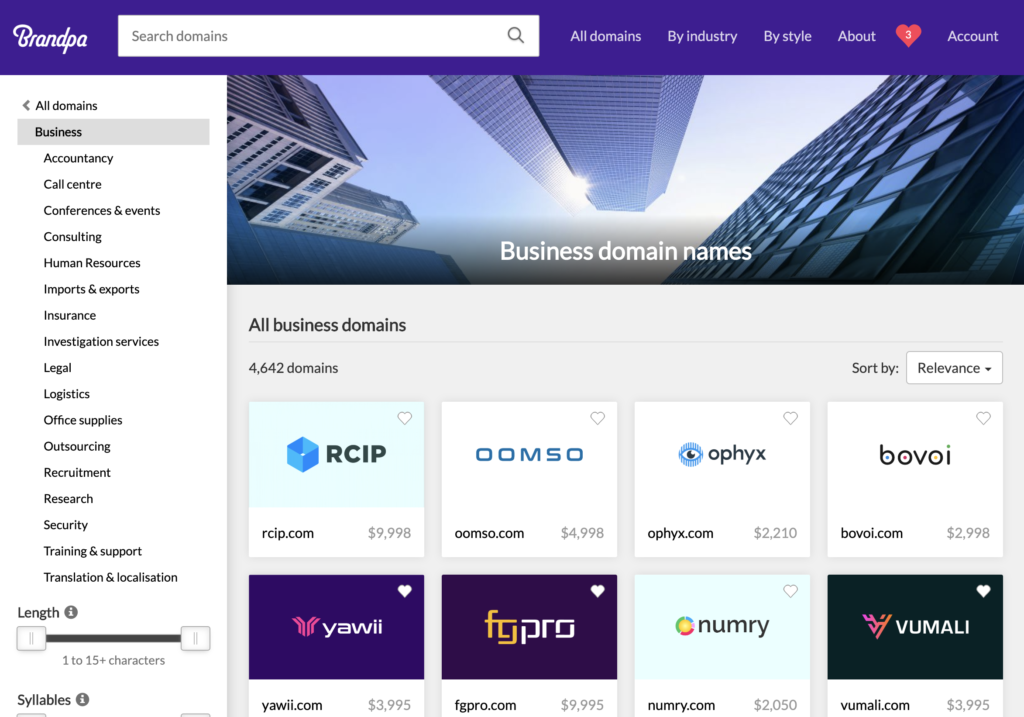The height and width of the screenshot is (717, 1024).
Task: Click the right Length slider handle
Action: pyautogui.click(x=195, y=638)
